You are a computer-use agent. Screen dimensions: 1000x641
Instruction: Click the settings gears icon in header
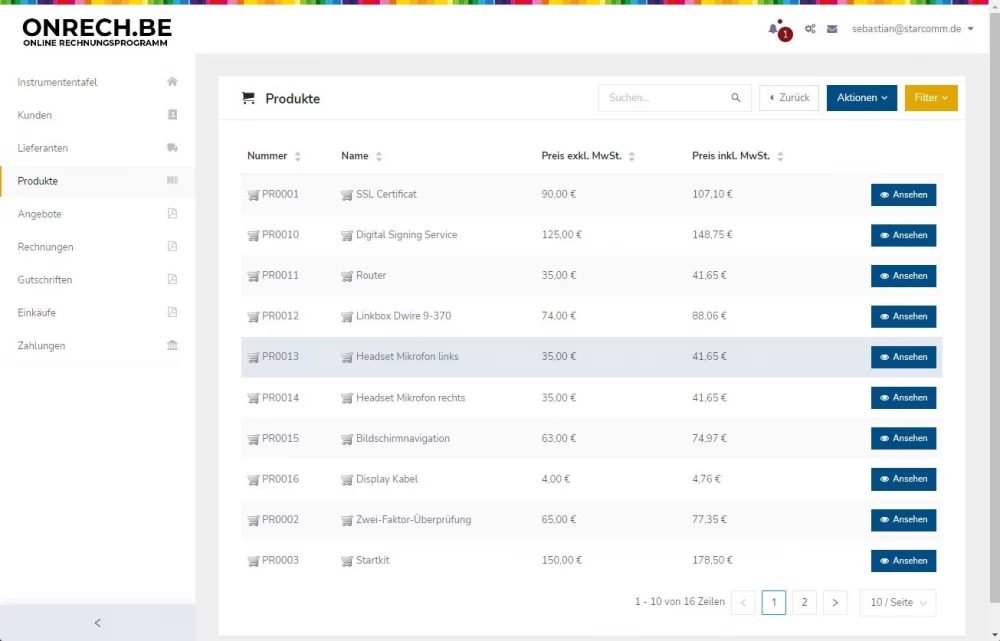[x=810, y=30]
